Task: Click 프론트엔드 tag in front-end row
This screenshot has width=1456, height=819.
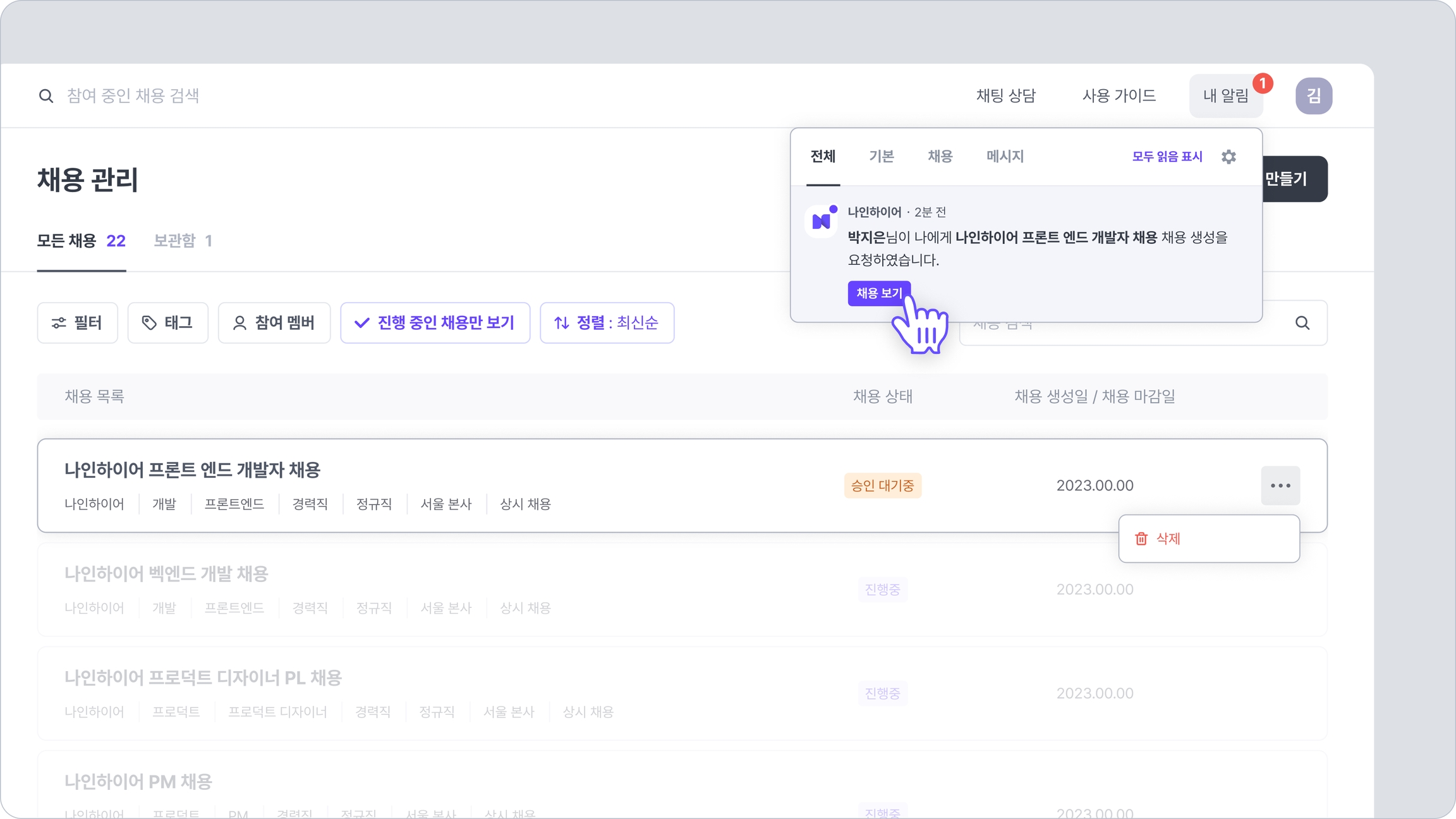Action: pyautogui.click(x=234, y=504)
